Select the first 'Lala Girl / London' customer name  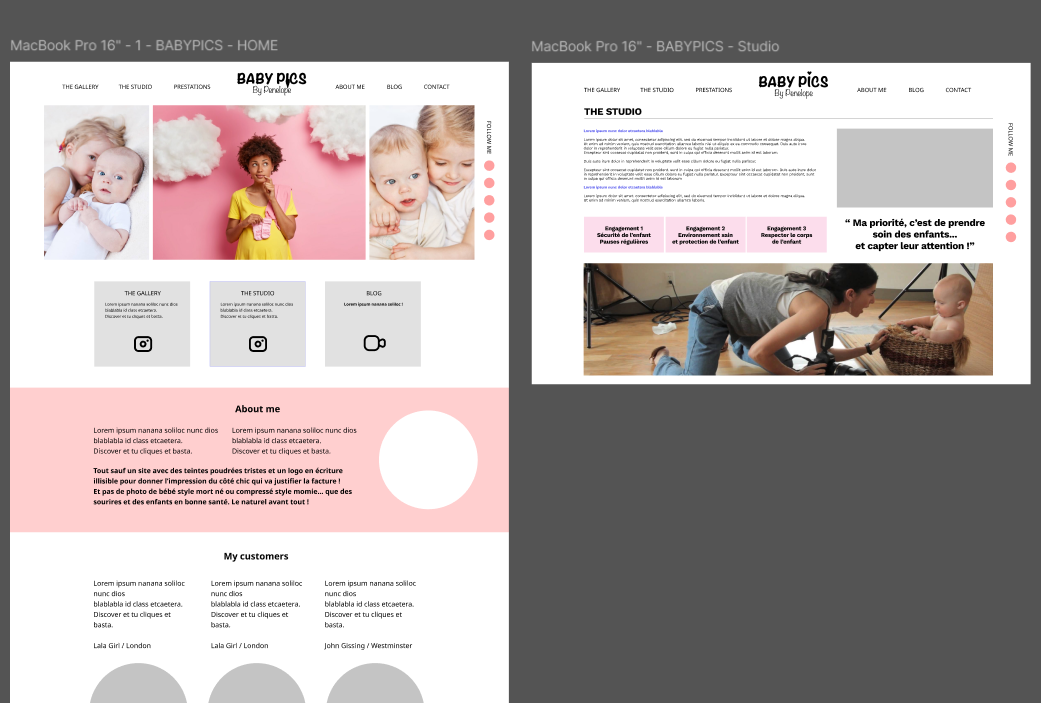point(122,645)
